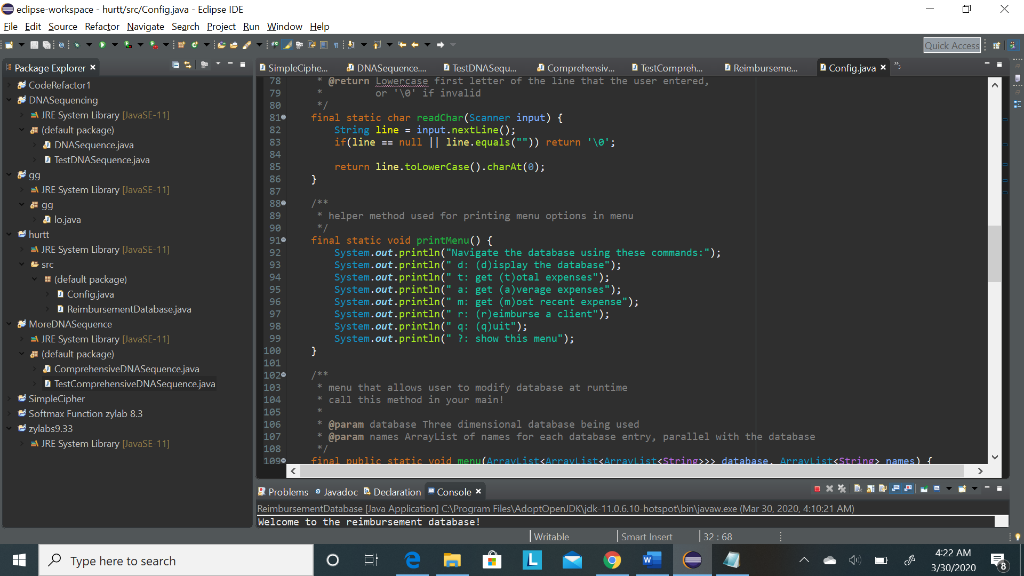Click the Next Annotation toolbar icon
The height and width of the screenshot is (576, 1024).
click(351, 45)
